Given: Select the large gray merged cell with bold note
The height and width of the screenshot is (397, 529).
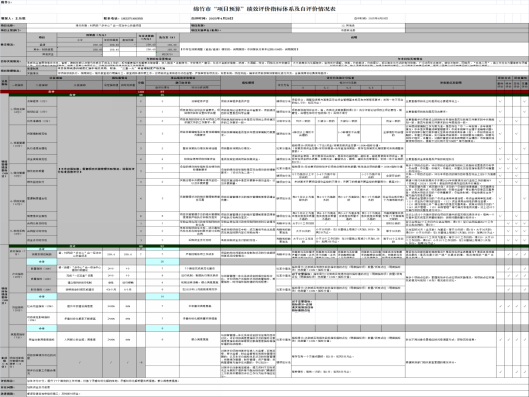Looking at the screenshot, I should (96, 170).
